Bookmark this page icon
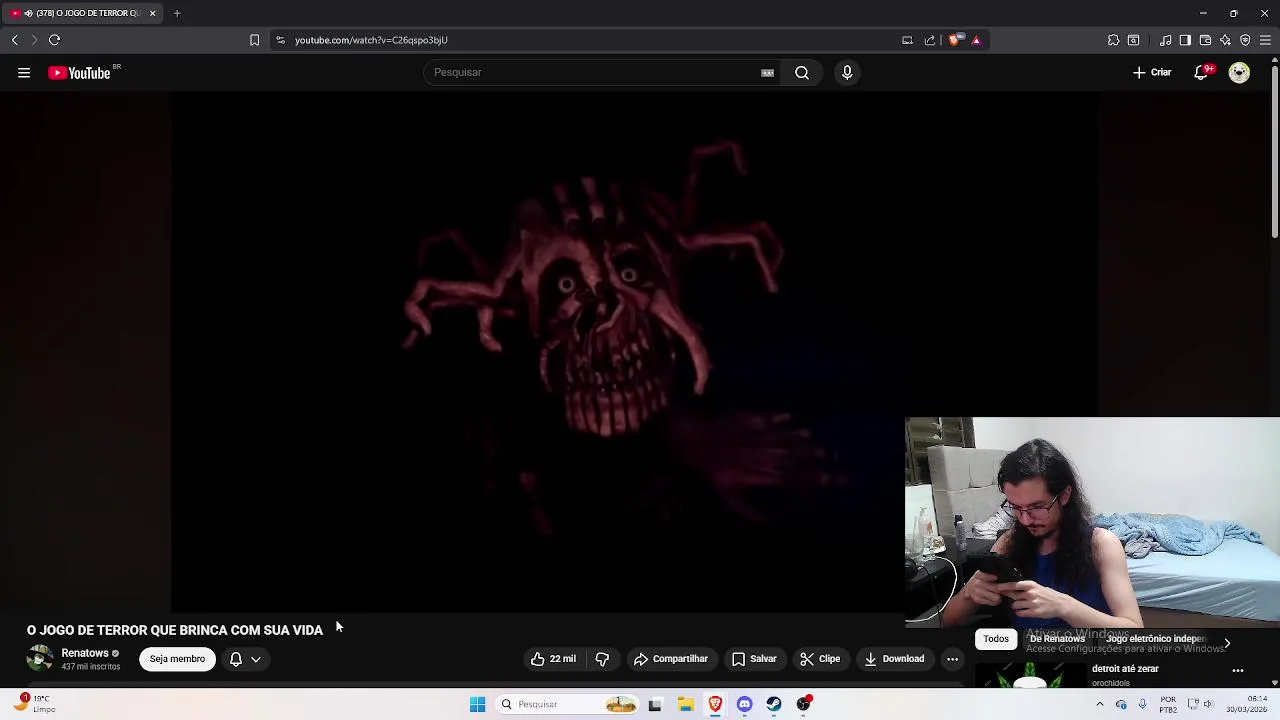The height and width of the screenshot is (720, 1280). click(254, 40)
